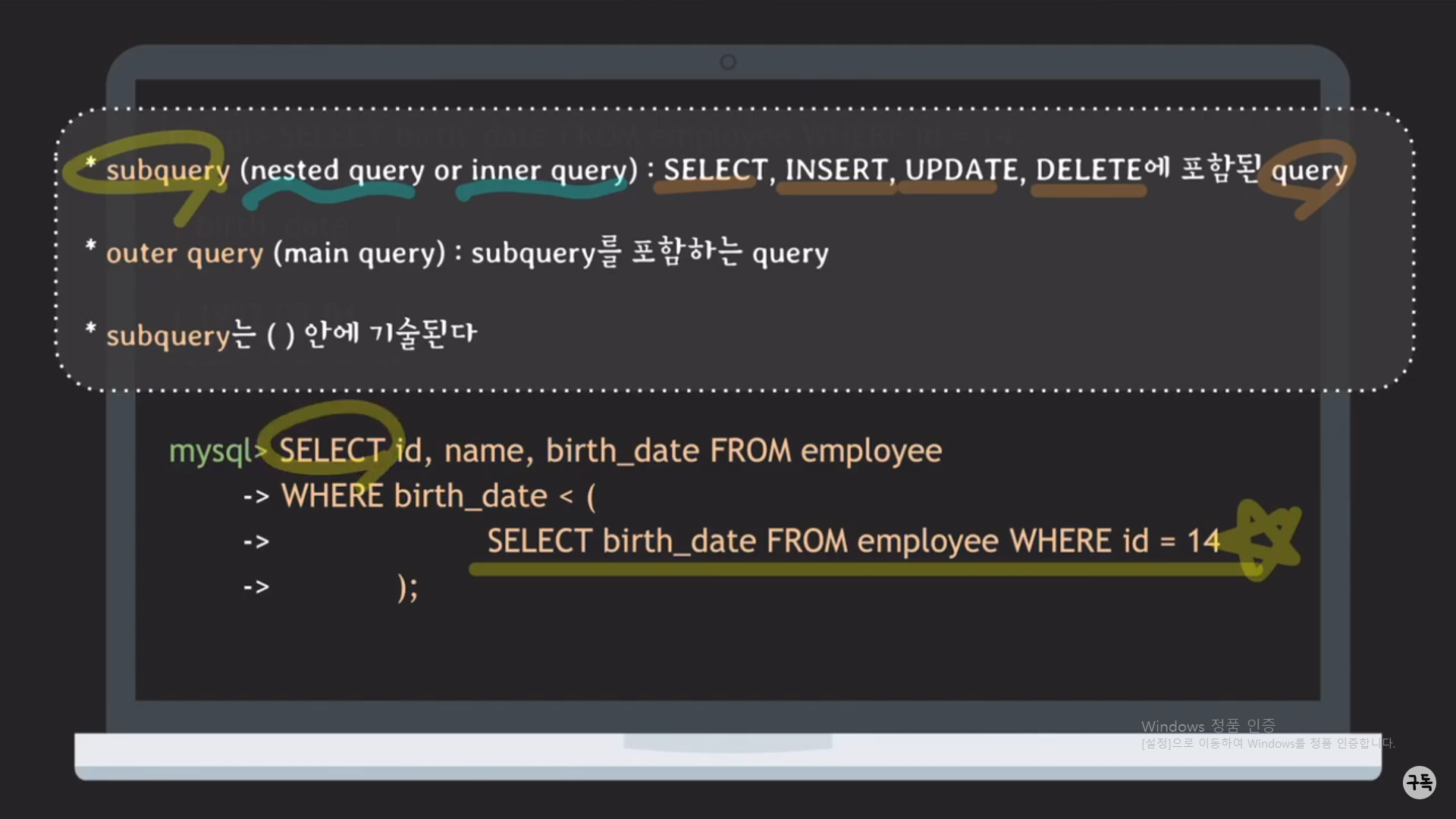Click the circled word subquery
Screen dimensions: 1456x819
click(168, 170)
